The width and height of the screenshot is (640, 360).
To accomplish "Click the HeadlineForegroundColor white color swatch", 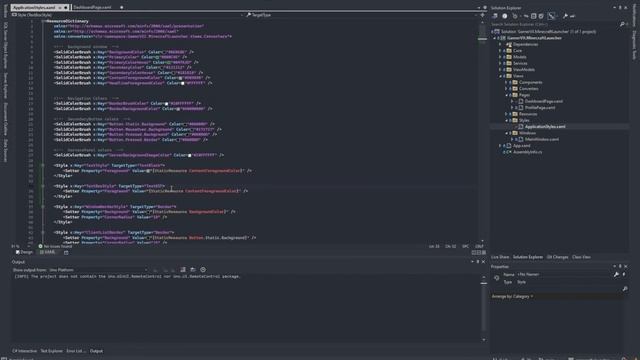I will point(182,83).
